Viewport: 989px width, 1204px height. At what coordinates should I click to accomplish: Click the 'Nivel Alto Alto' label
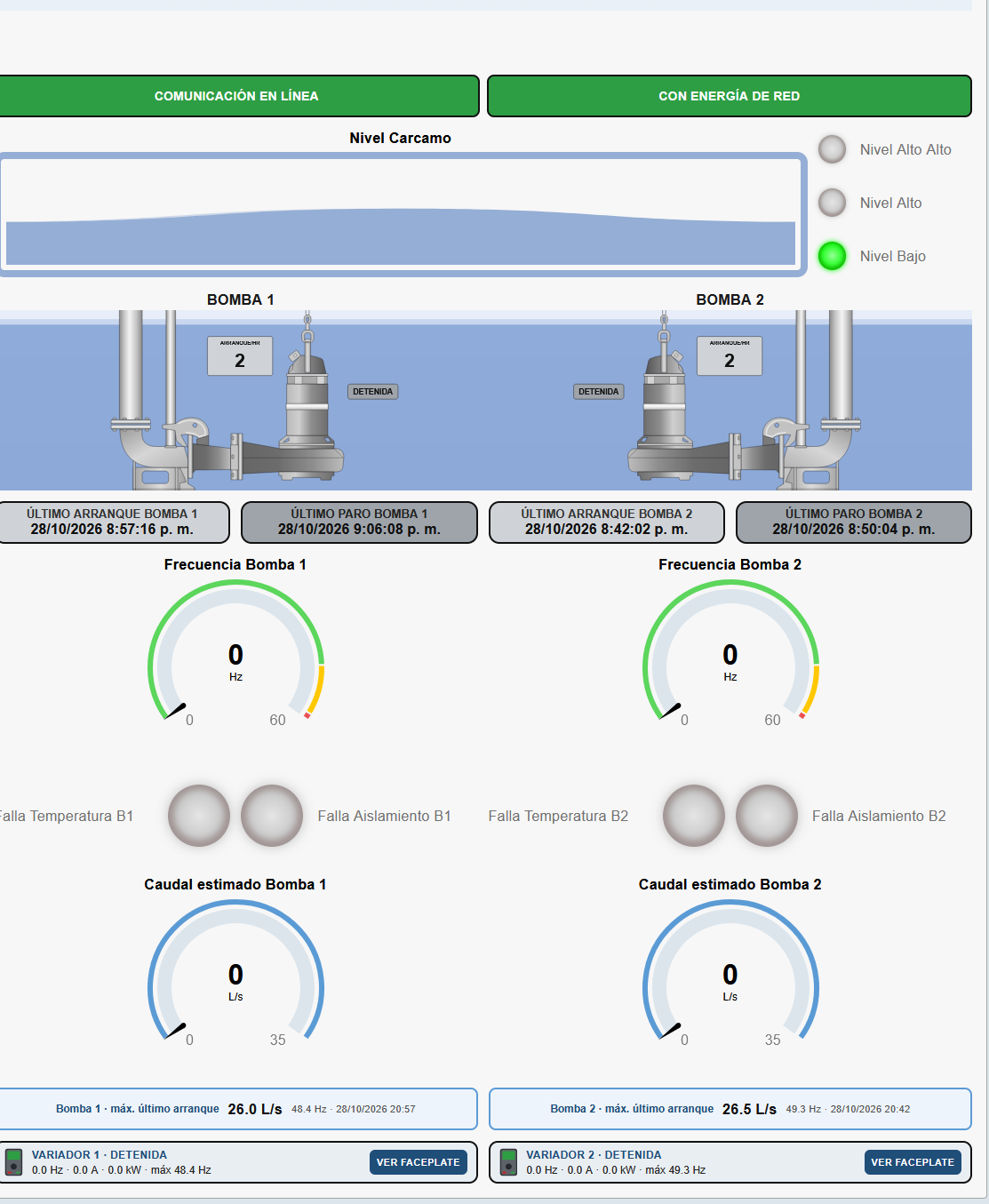pyautogui.click(x=905, y=149)
